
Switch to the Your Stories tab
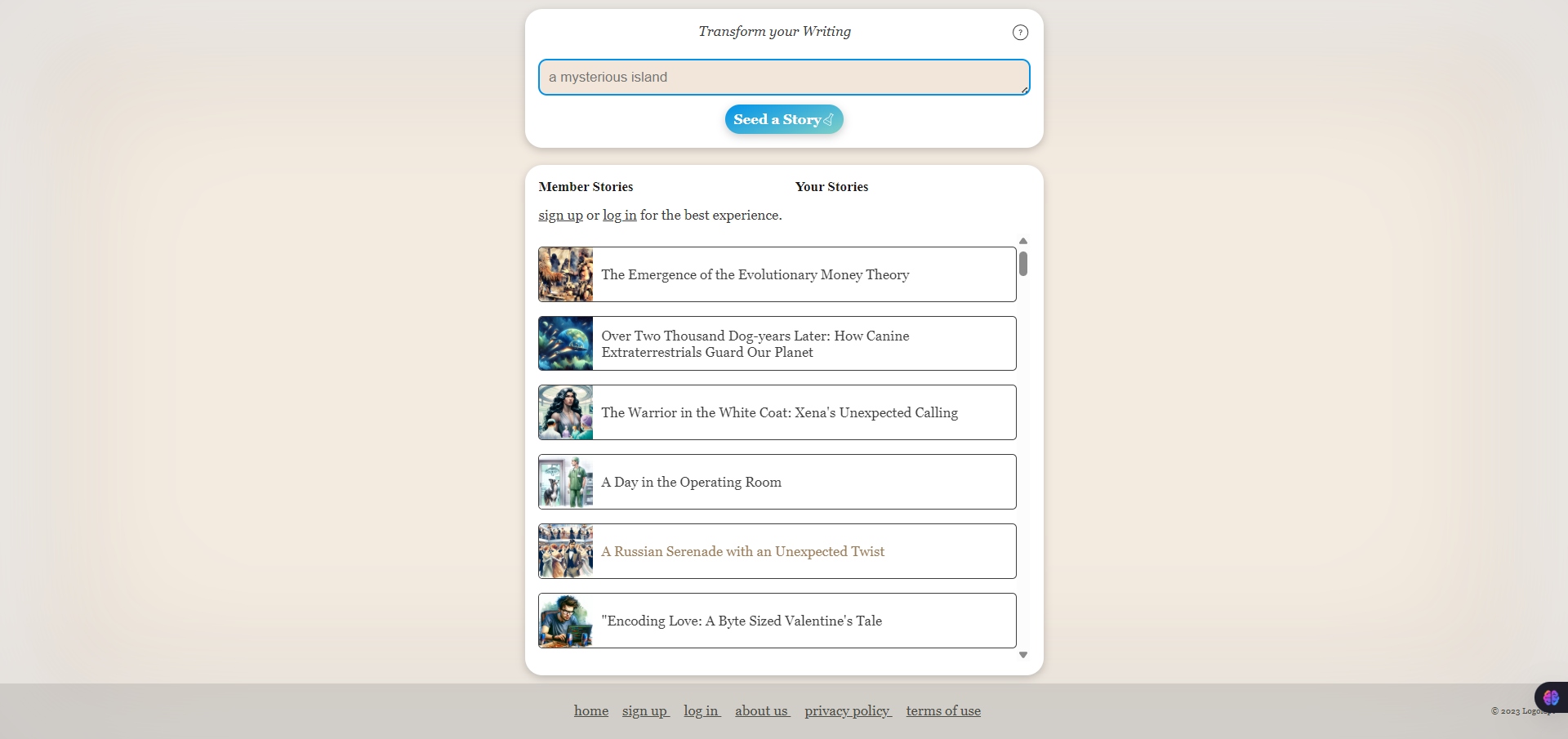pos(831,187)
